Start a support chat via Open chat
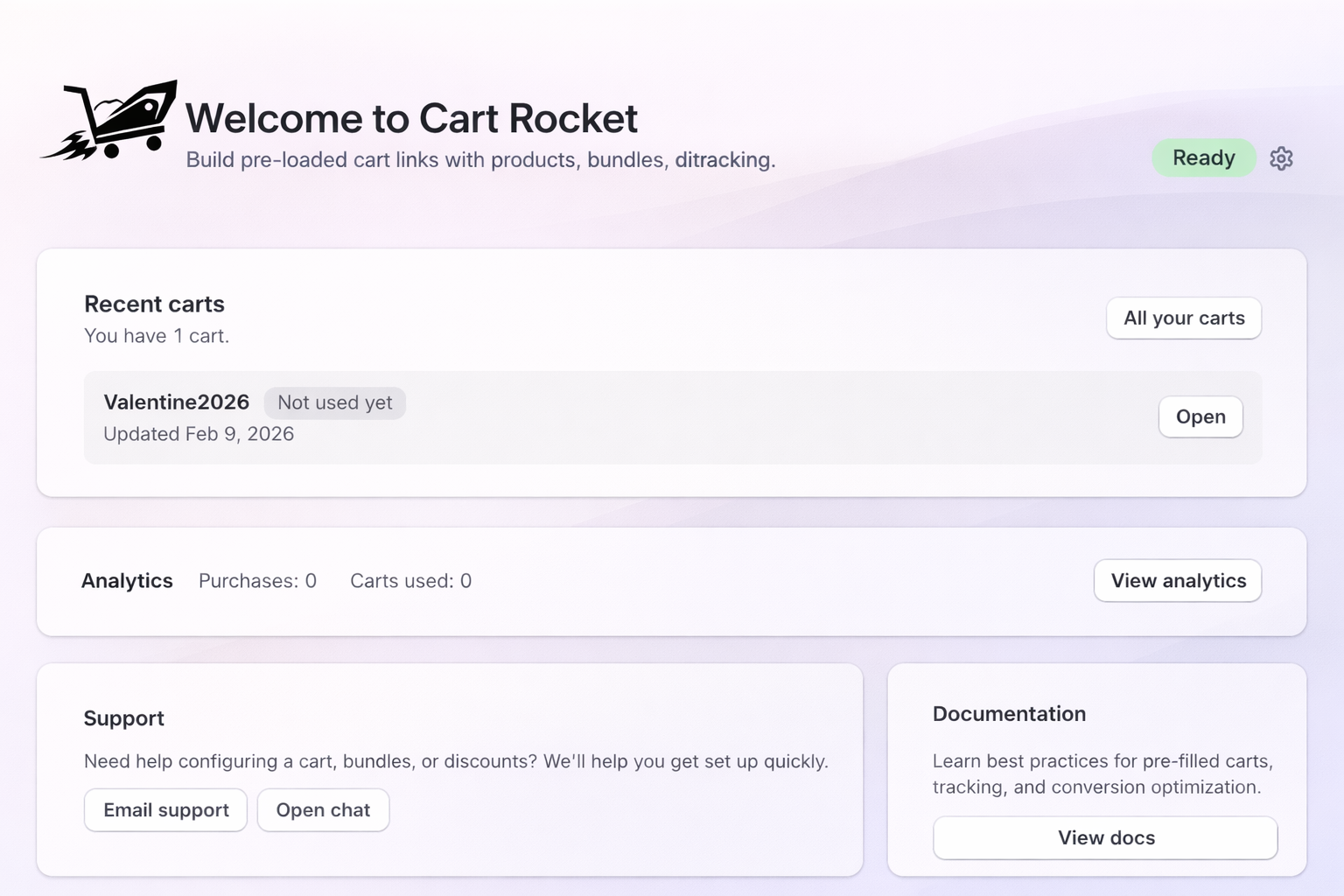 coord(323,809)
